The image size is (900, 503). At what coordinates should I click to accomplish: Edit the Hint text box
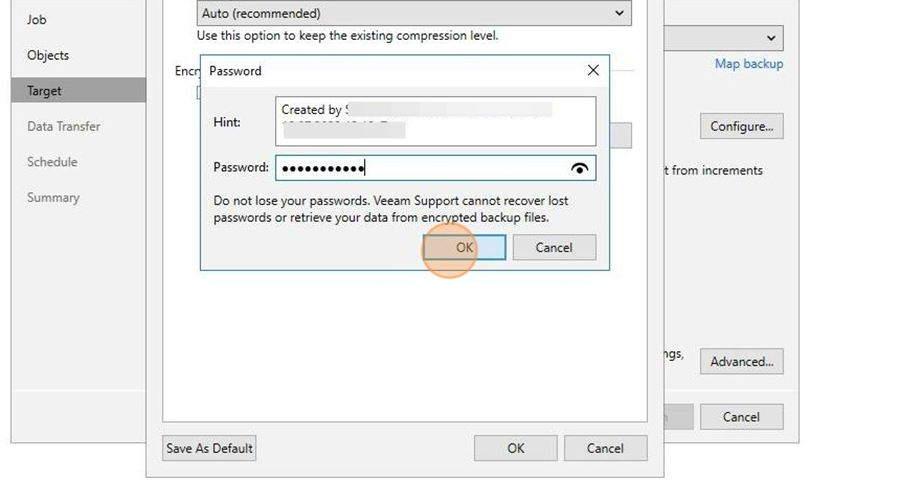click(x=436, y=121)
